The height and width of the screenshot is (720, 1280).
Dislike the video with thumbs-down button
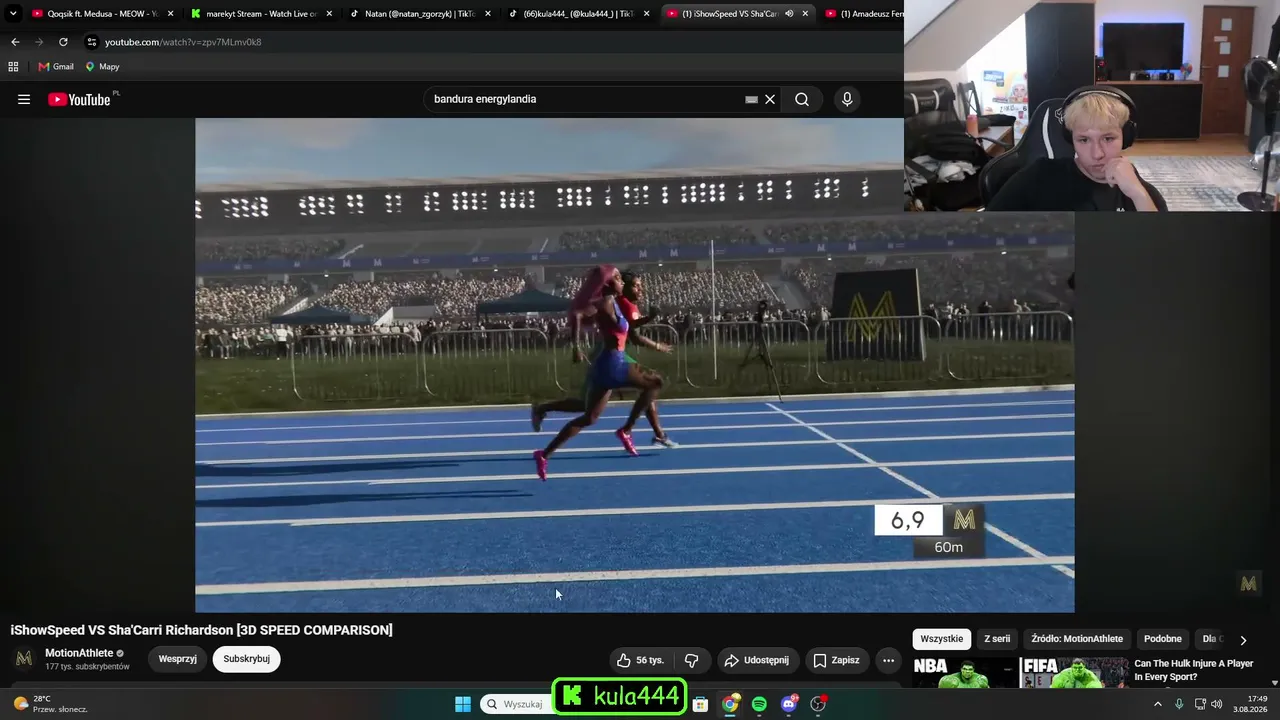tap(691, 660)
